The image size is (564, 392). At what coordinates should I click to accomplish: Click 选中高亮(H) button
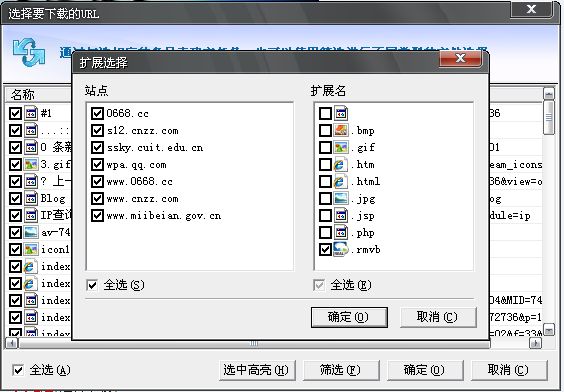[x=257, y=370]
